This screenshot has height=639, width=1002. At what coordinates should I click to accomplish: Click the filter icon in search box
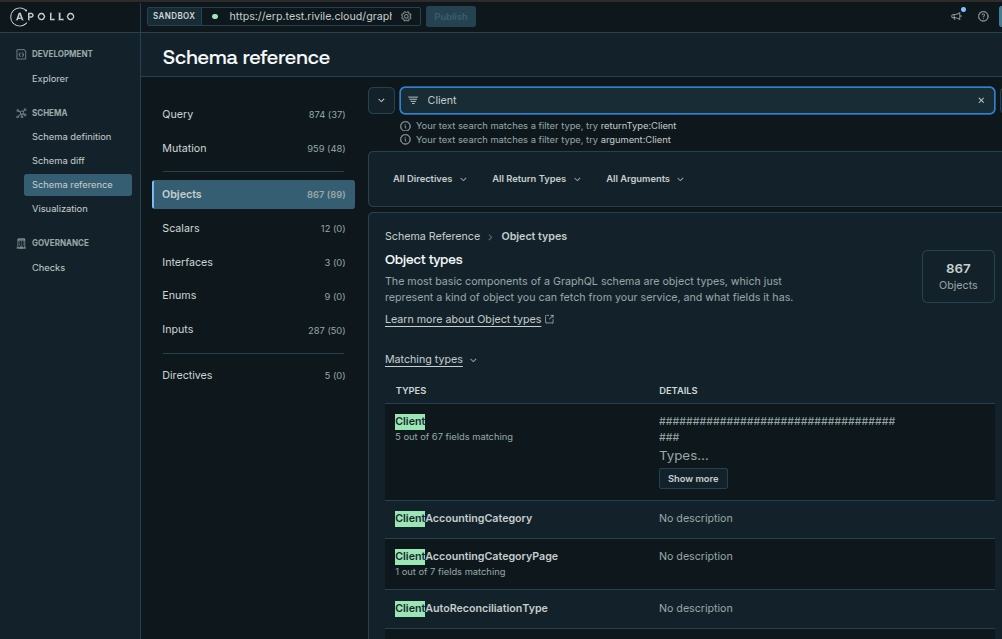tap(413, 100)
